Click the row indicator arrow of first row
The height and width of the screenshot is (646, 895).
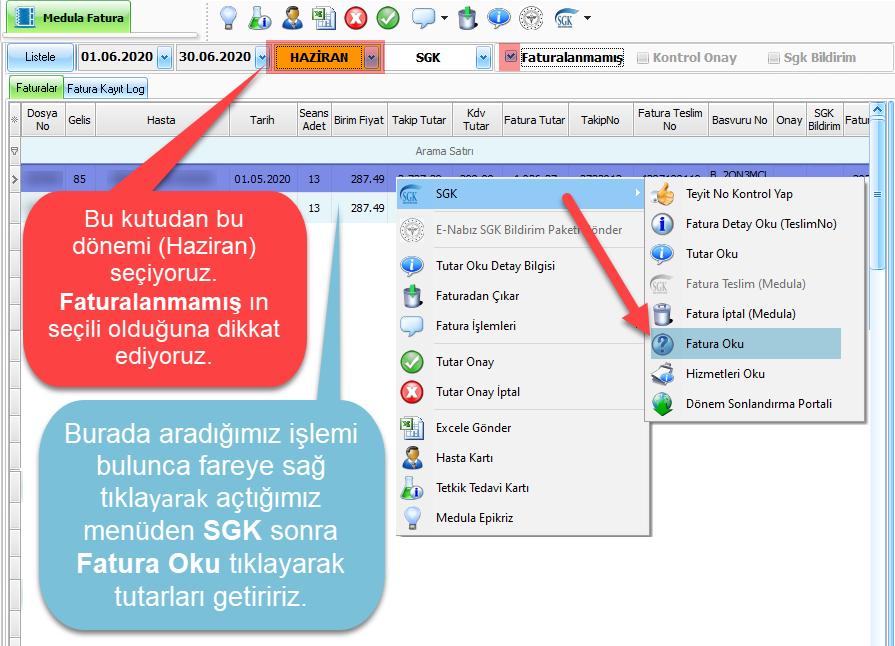coord(15,179)
